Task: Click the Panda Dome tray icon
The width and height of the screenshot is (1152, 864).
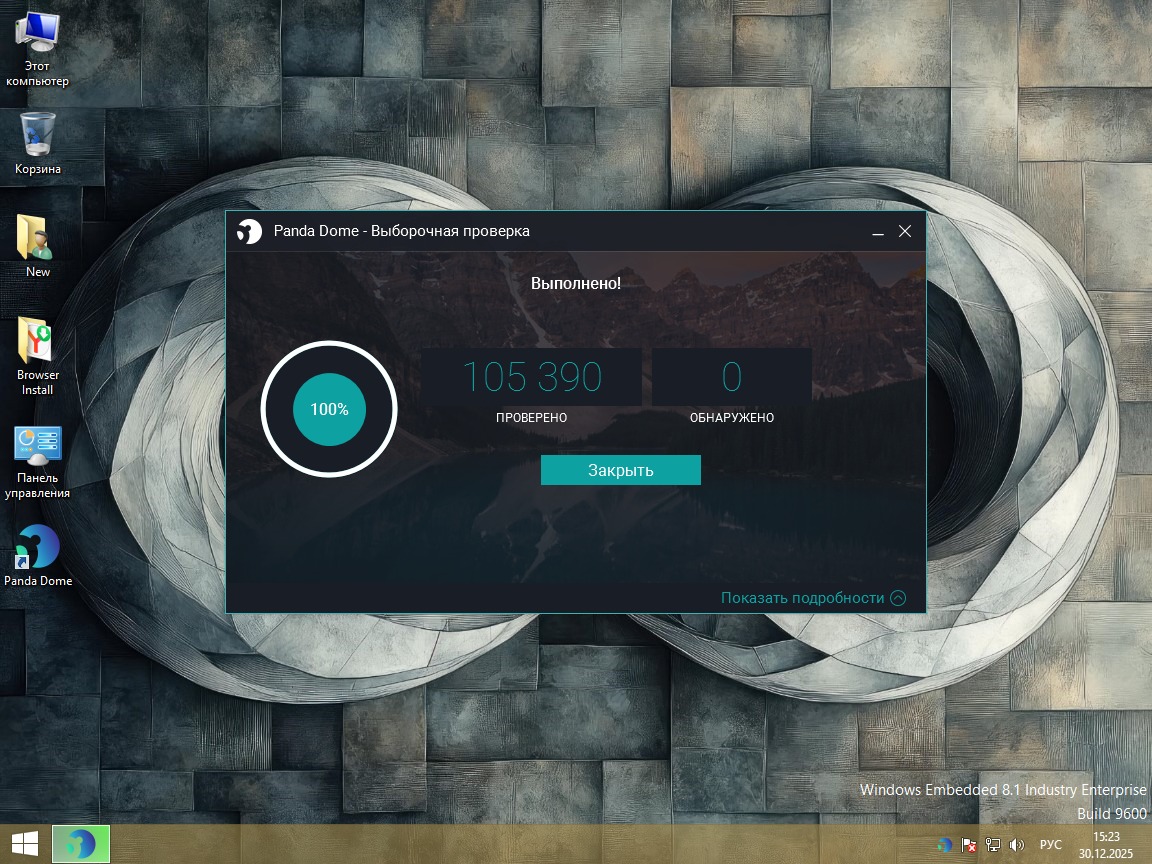Action: coord(944,845)
